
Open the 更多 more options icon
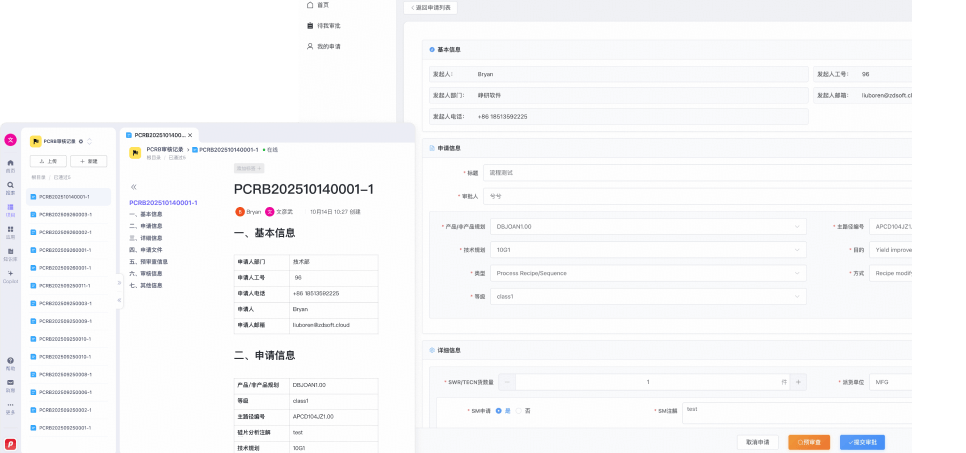point(10,407)
